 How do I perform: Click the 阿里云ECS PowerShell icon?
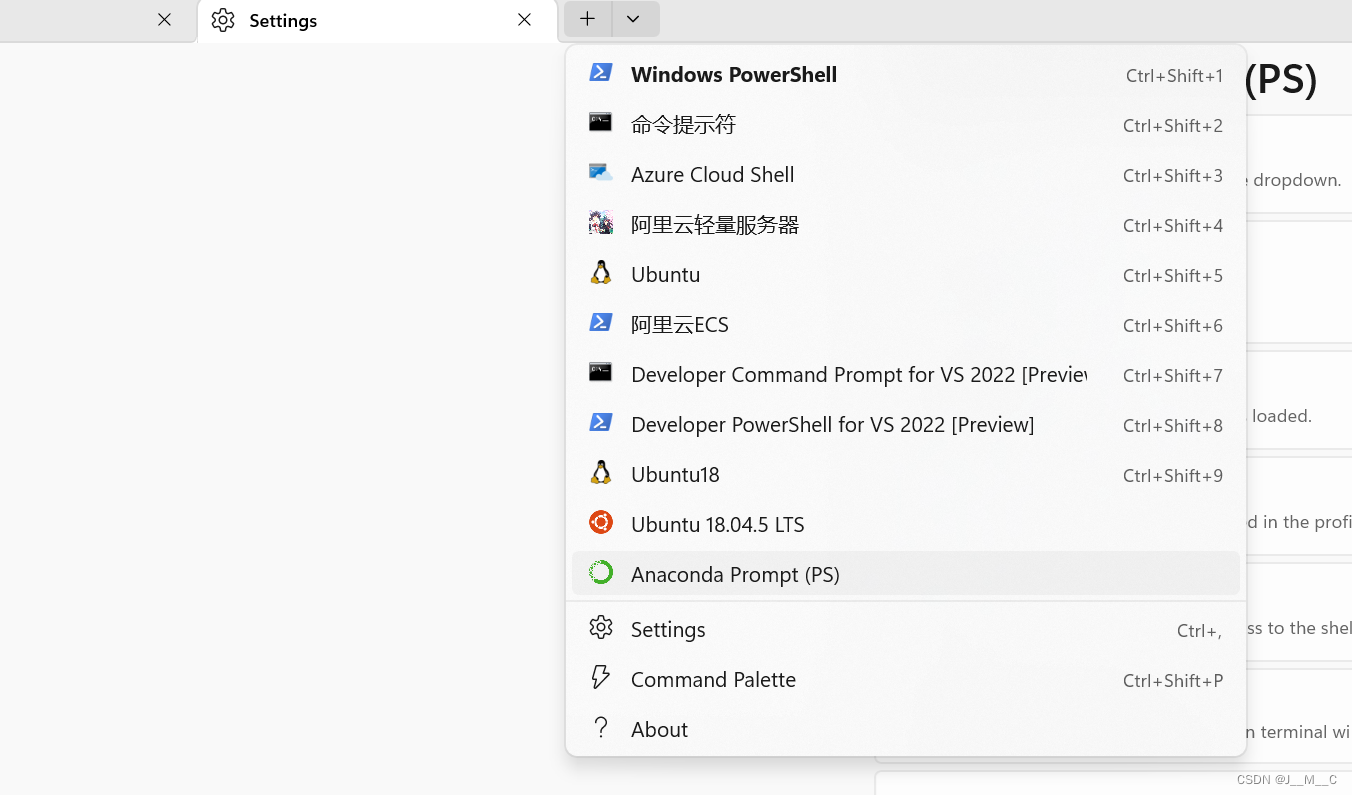point(600,322)
